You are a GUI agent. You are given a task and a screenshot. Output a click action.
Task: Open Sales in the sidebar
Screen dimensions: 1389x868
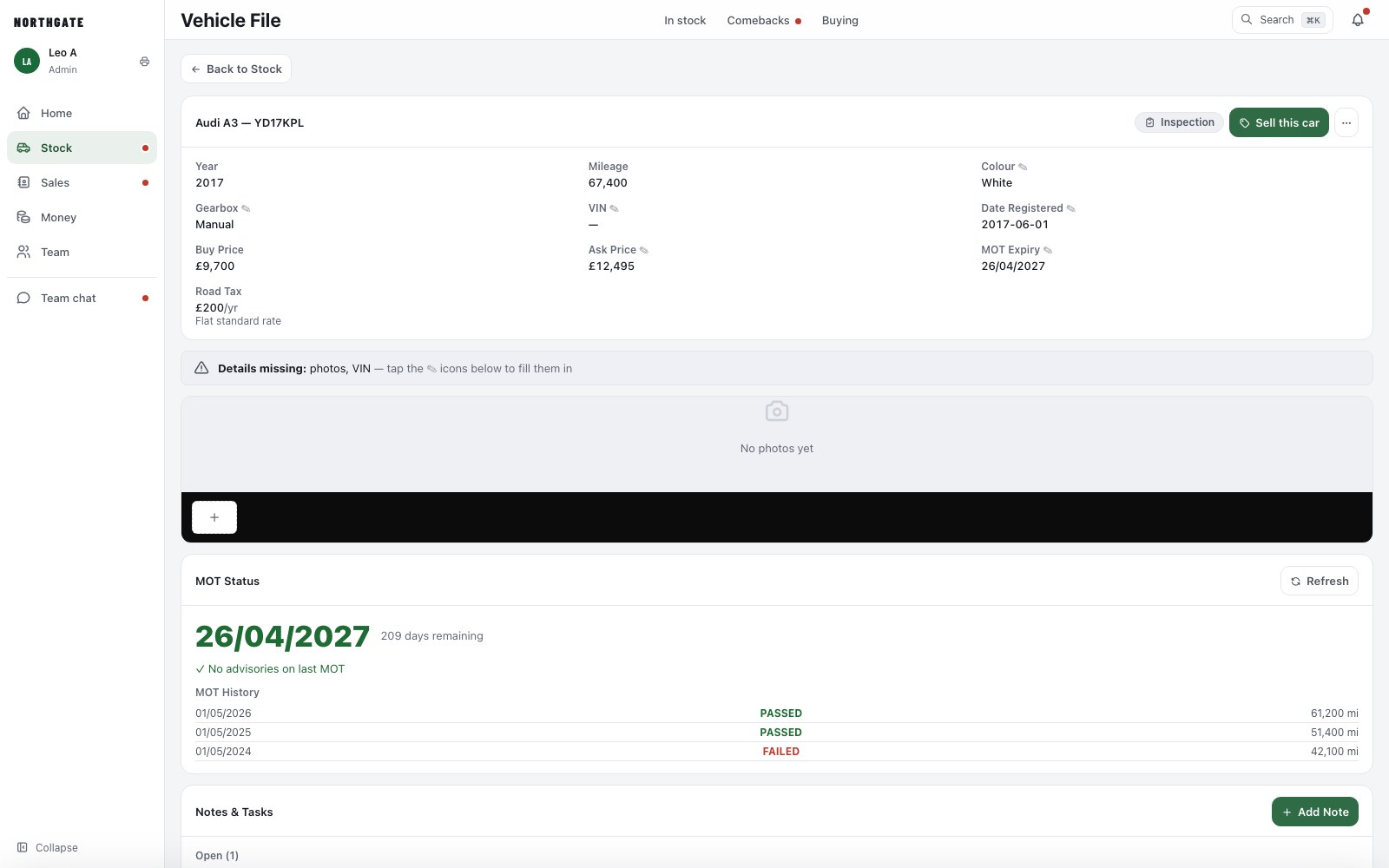coord(82,182)
